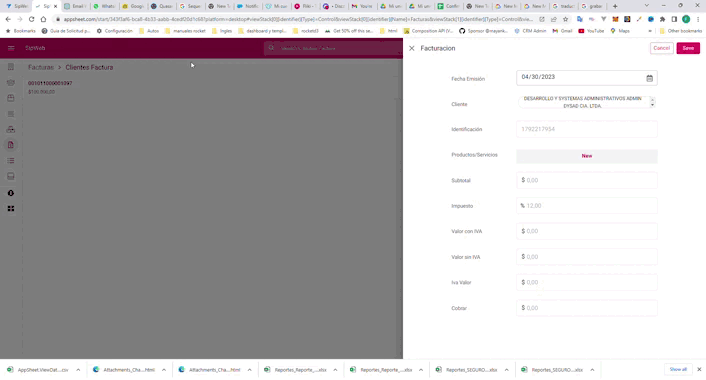Open the html bookmark folder
Viewport: 706px width, 380px height.
[389, 31]
